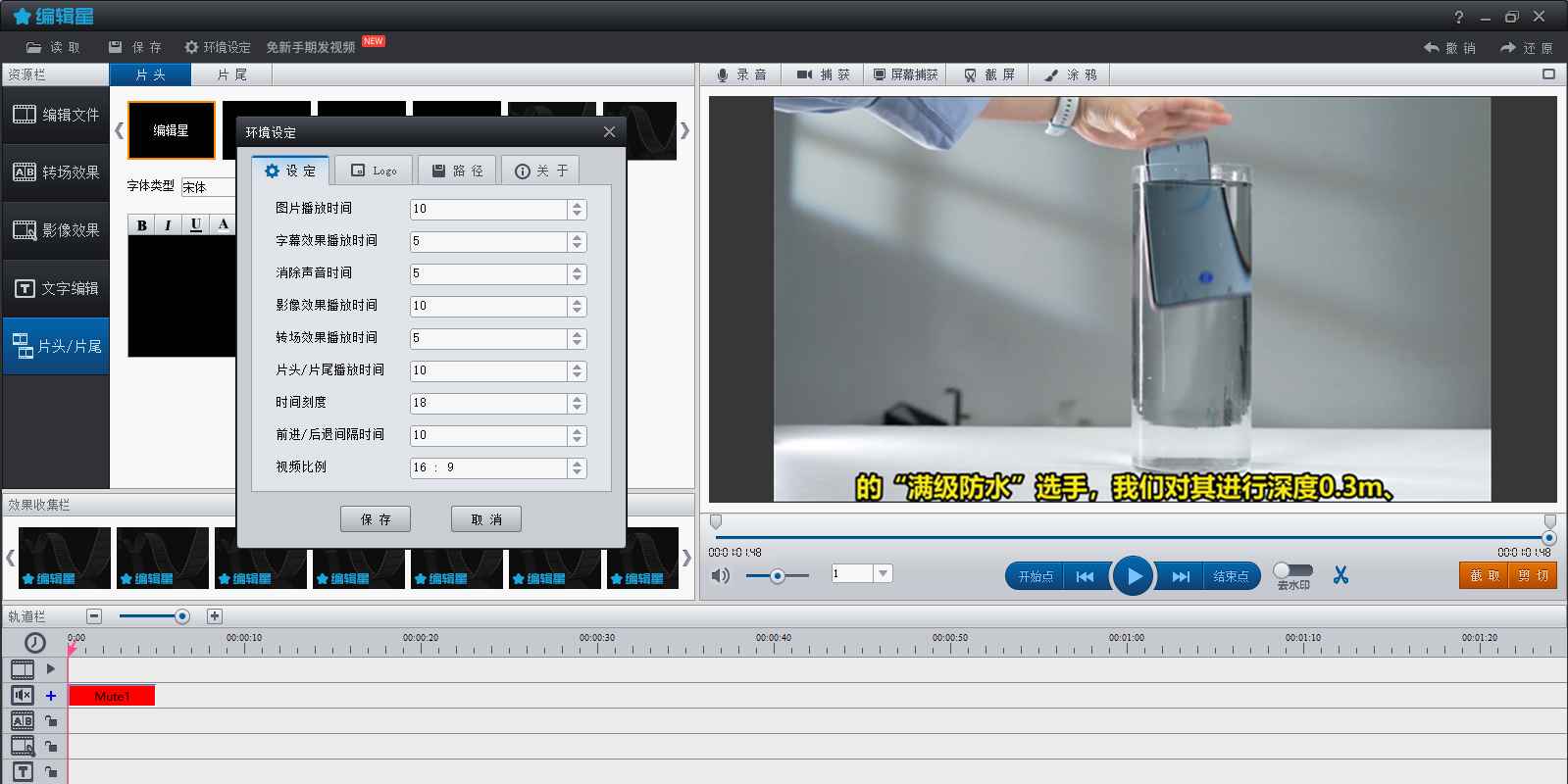Open the 读取 (load) toolbar option
The width and height of the screenshot is (1568, 784).
pos(53,47)
